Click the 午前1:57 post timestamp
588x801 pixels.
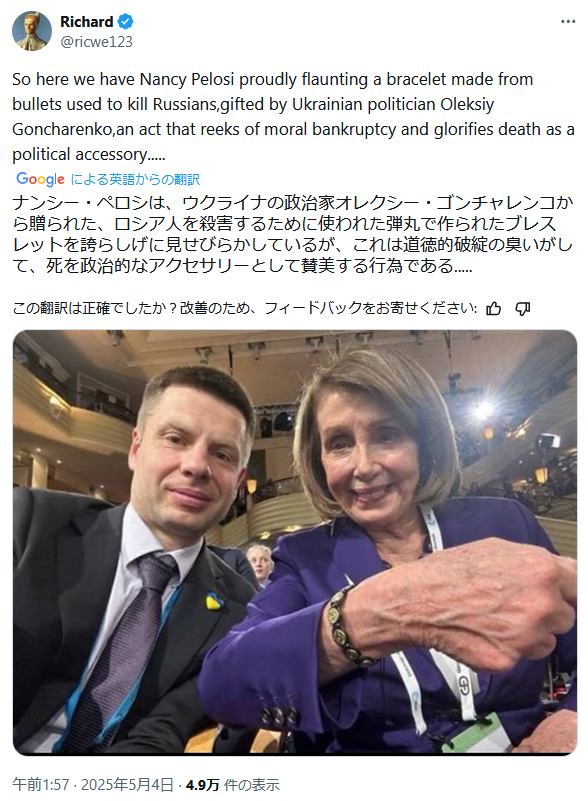[41, 784]
